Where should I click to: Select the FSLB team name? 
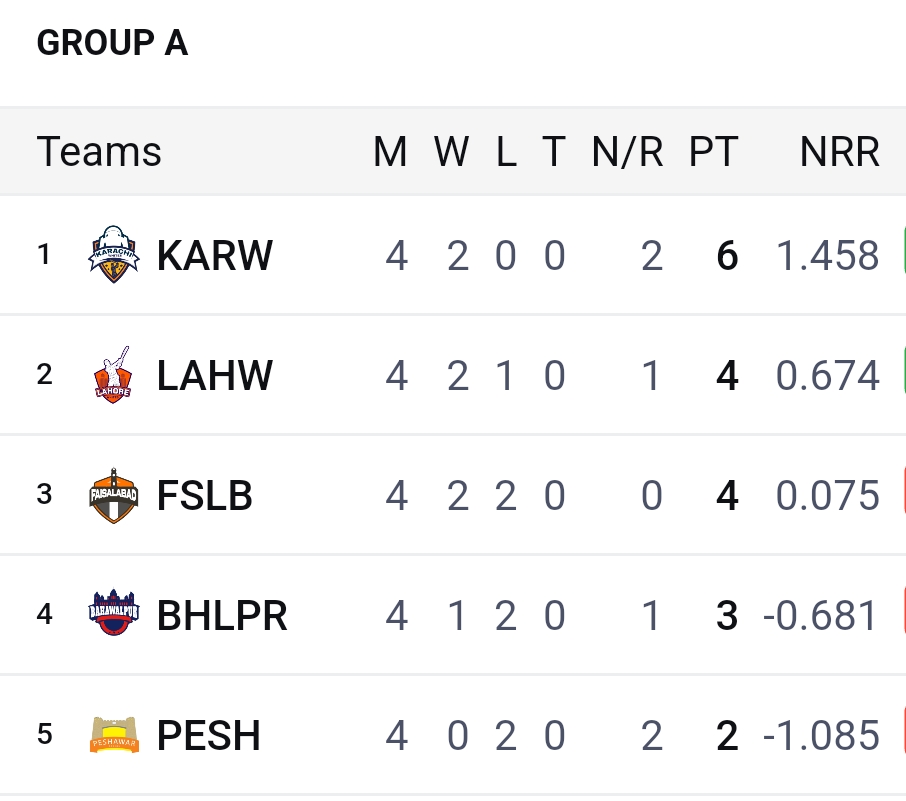[x=204, y=496]
